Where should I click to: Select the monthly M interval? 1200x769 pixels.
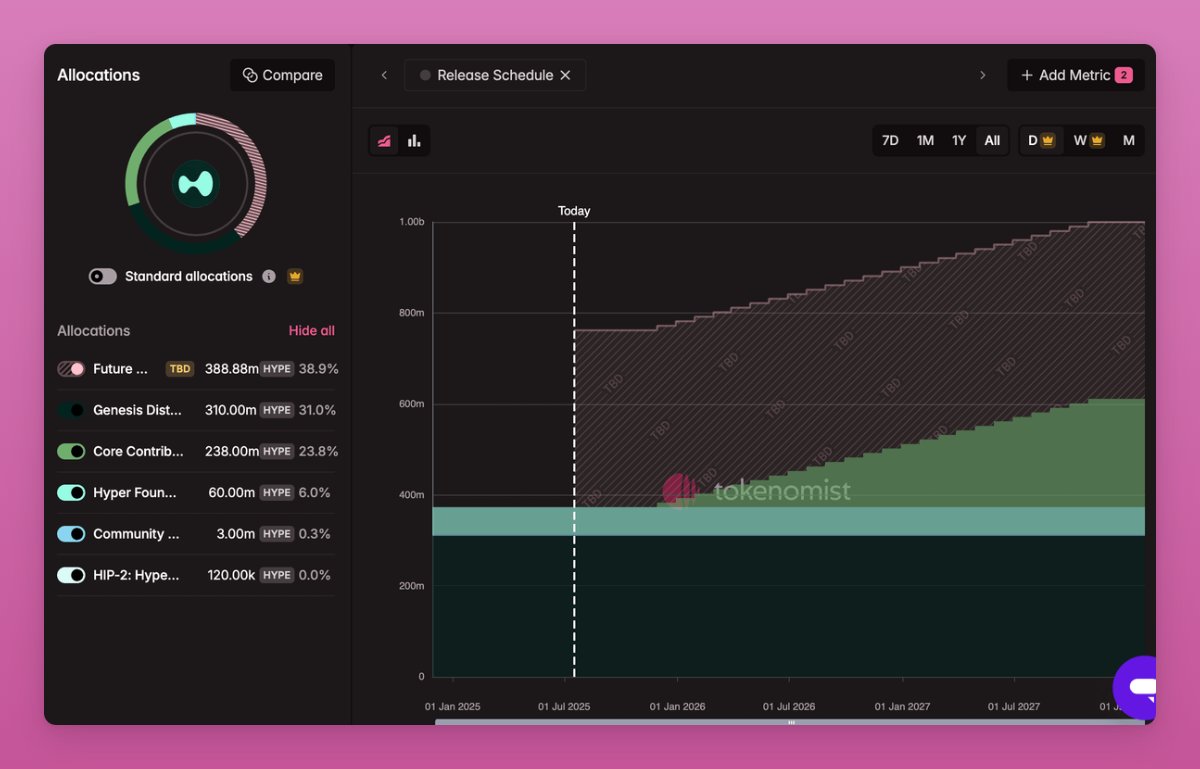(x=1129, y=141)
